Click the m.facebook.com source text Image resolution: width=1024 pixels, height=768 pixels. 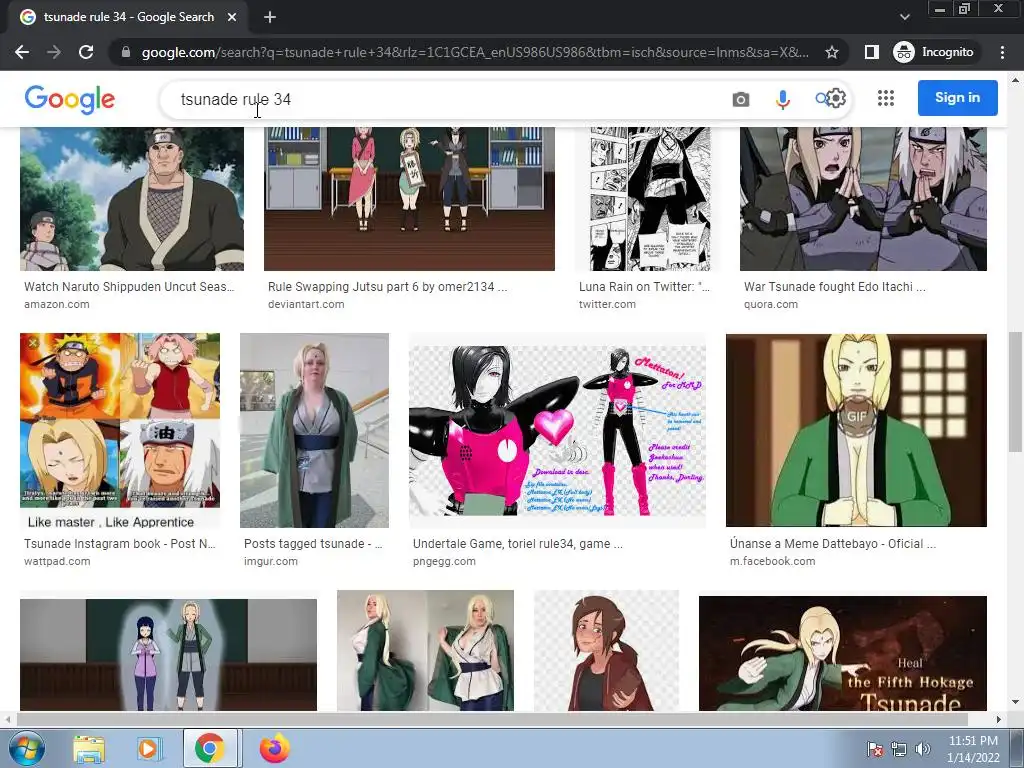click(x=773, y=562)
